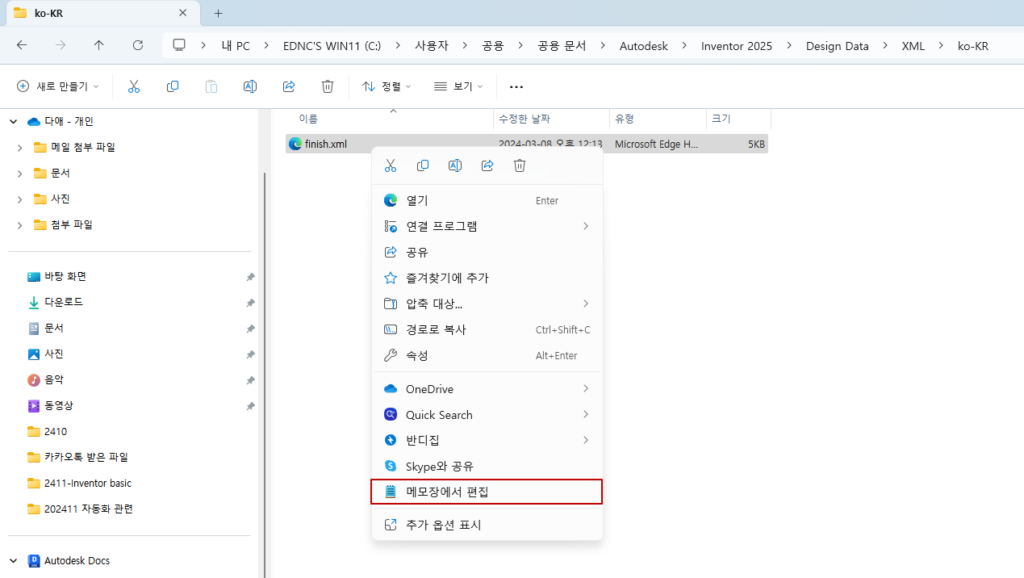Viewport: 1024px width, 578px height.
Task: Collapse the 다애 - 개인 tree node
Action: (x=14, y=121)
